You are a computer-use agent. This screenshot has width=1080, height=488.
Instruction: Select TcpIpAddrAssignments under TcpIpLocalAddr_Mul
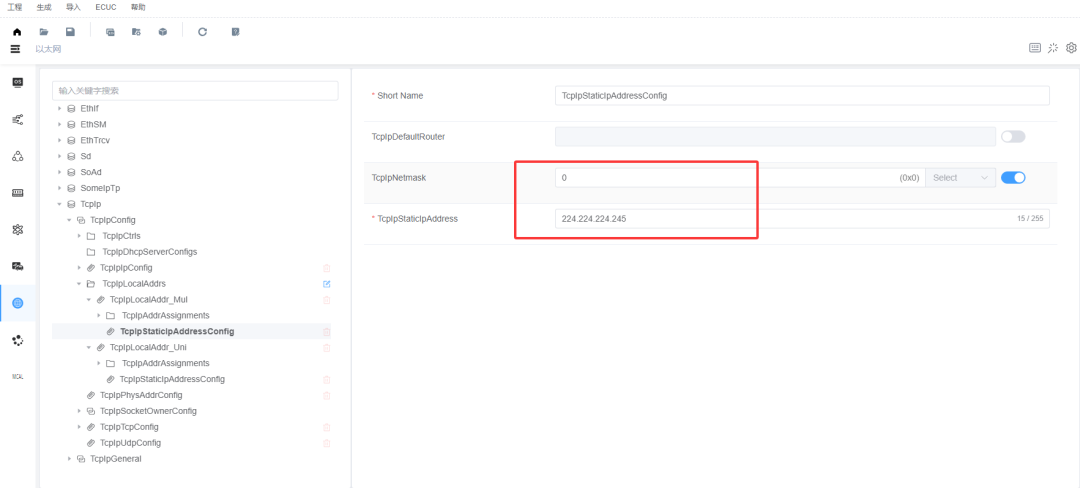pyautogui.click(x=165, y=315)
